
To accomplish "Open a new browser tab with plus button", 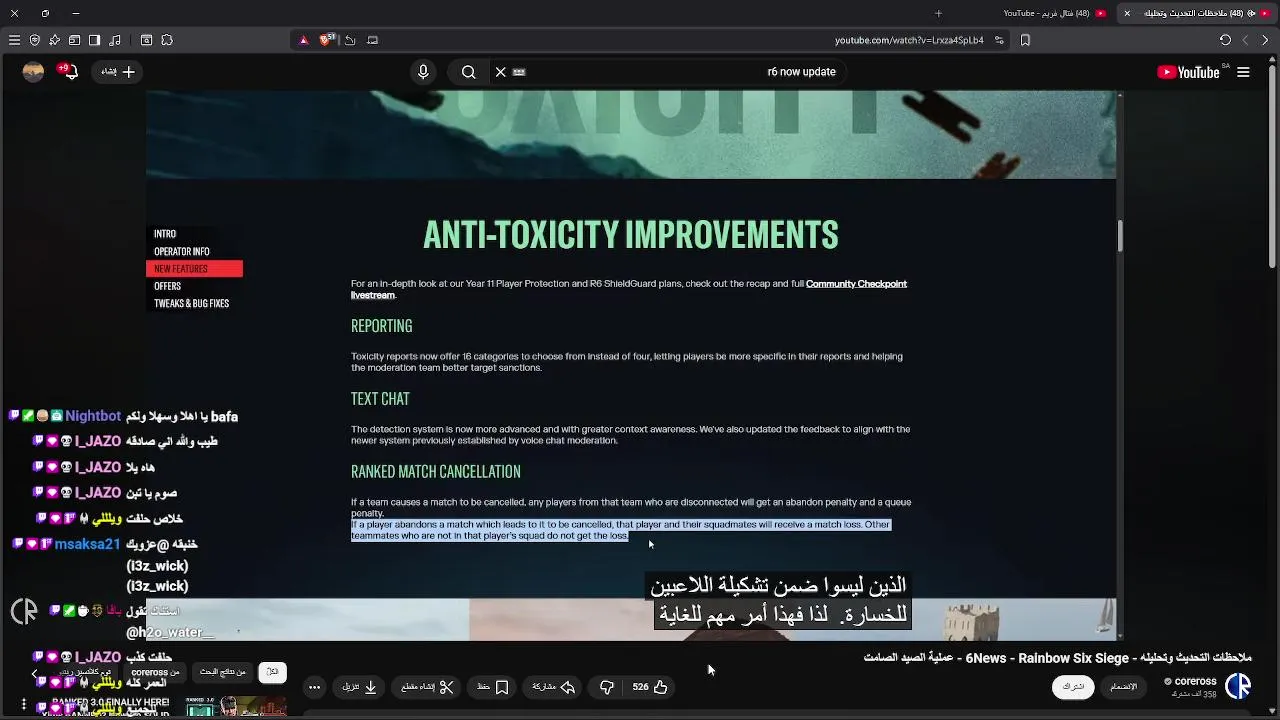I will tap(938, 13).
